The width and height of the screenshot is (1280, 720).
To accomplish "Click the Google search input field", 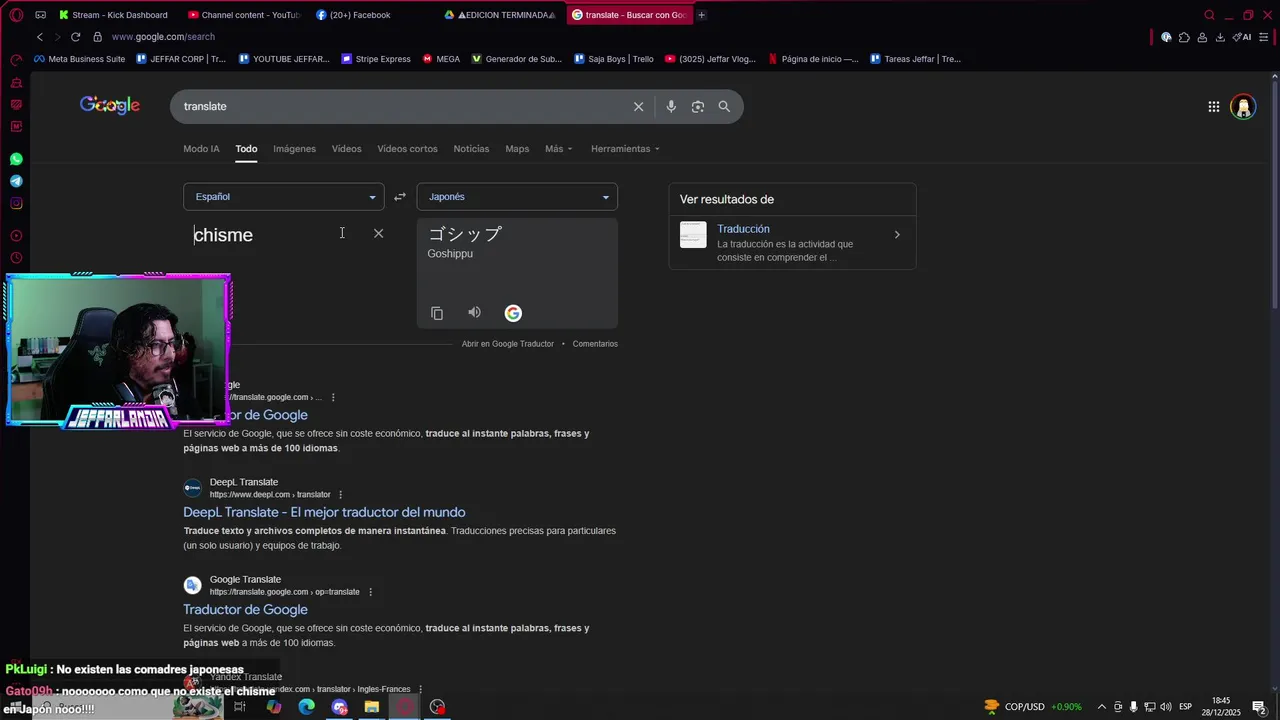I will tap(400, 106).
